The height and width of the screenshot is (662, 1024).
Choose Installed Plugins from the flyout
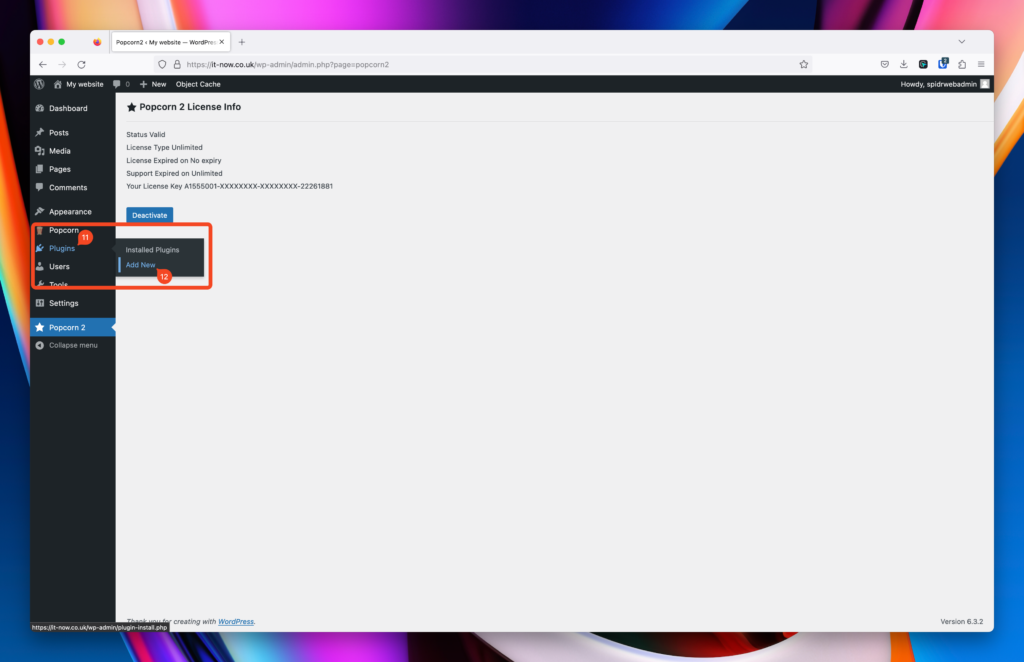152,250
